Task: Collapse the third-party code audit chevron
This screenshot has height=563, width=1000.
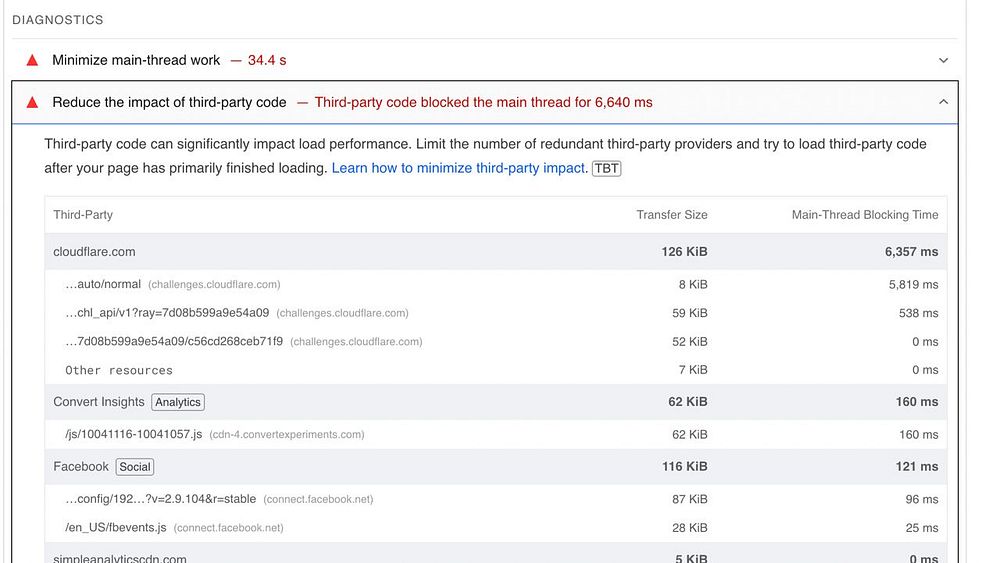Action: click(943, 102)
